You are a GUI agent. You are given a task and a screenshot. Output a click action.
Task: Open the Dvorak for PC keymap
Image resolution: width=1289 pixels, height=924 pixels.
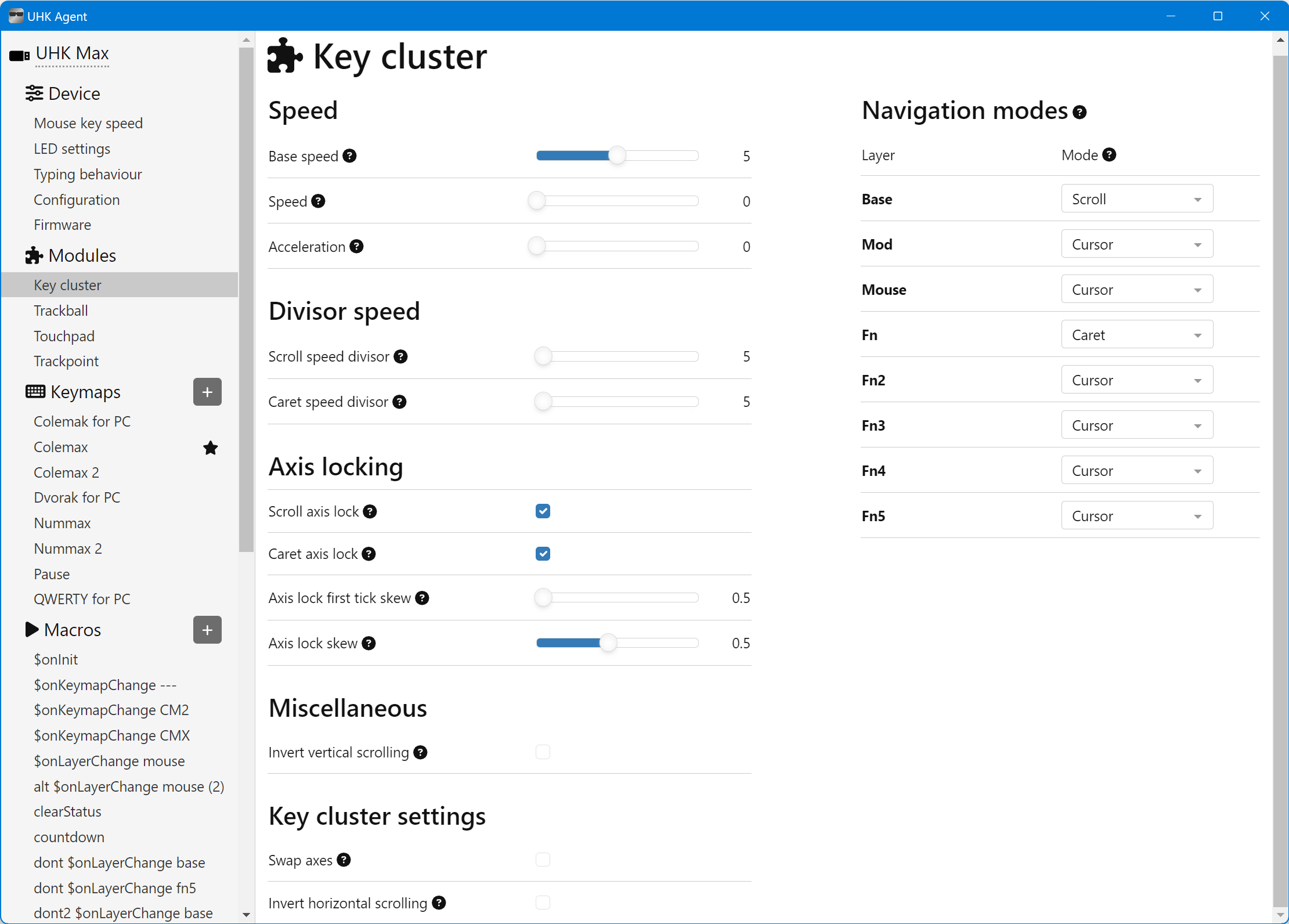[77, 498]
